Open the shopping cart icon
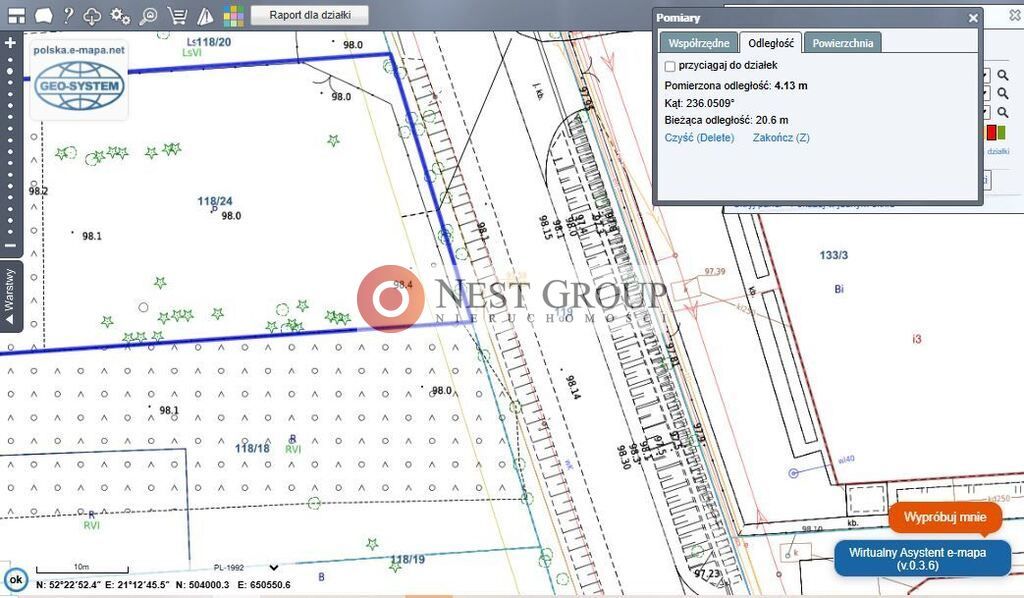This screenshot has height=598, width=1024. pos(177,16)
